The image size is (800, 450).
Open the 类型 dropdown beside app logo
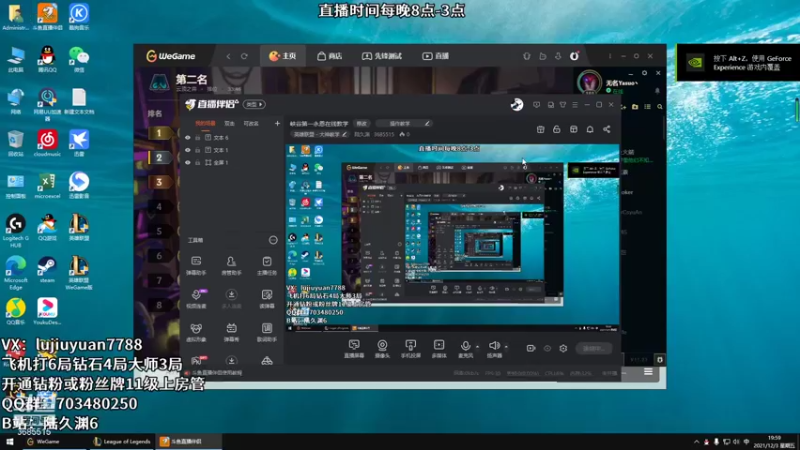click(x=254, y=105)
